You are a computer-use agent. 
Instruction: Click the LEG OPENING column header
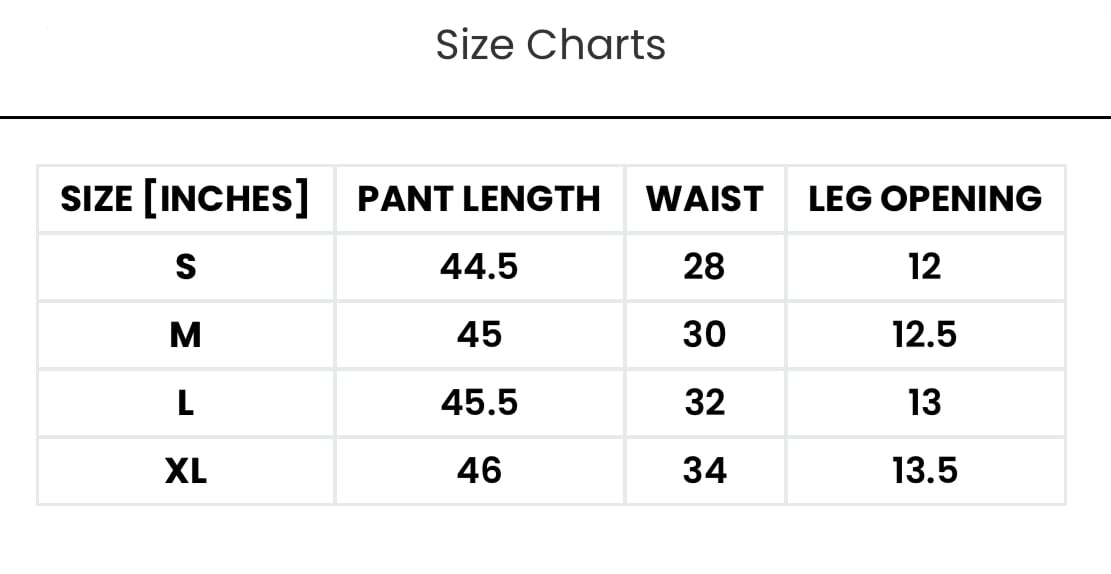point(925,199)
